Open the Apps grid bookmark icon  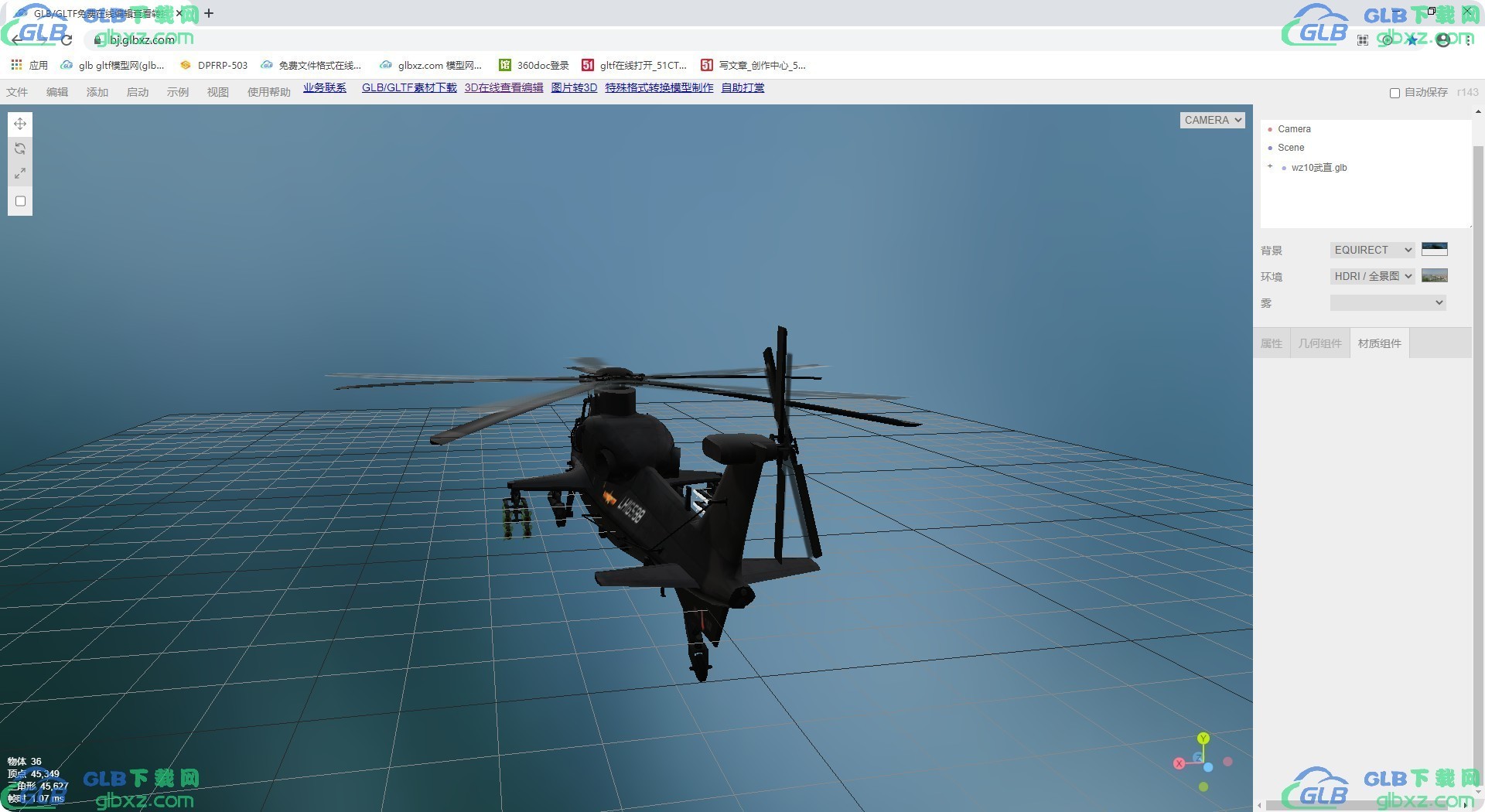pos(16,65)
